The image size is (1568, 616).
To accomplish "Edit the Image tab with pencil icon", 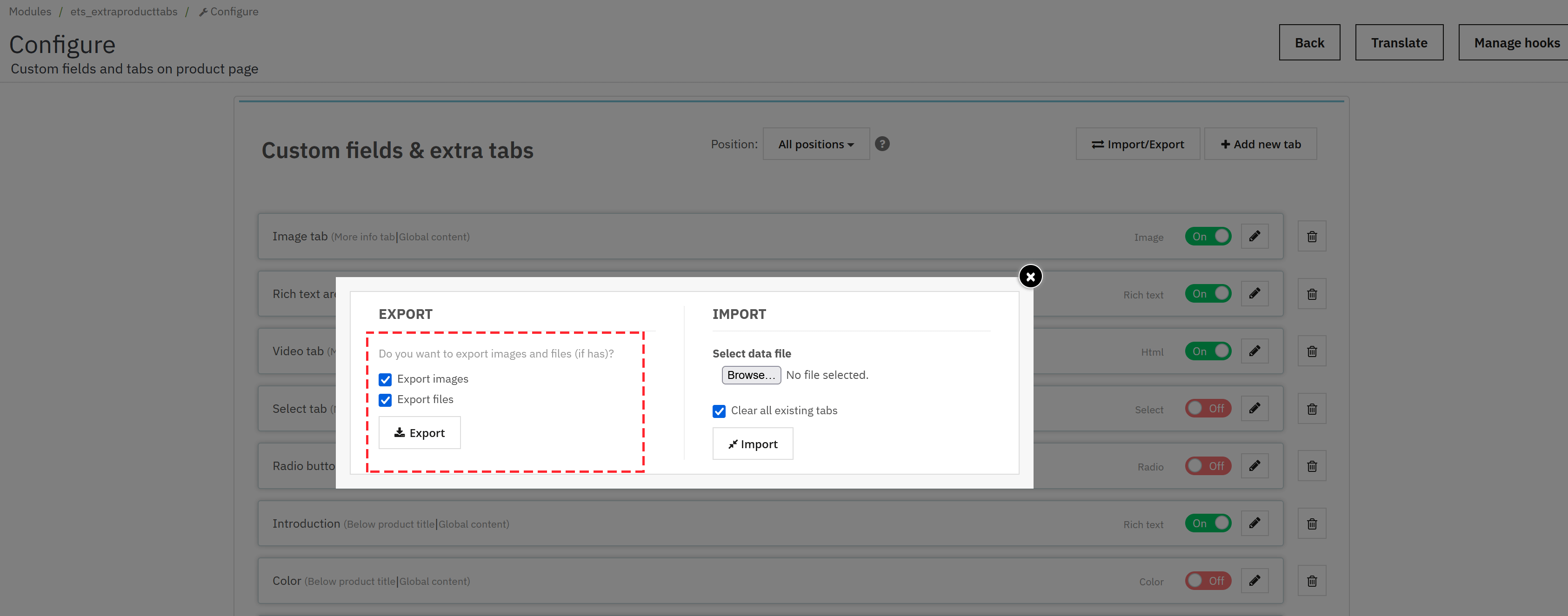I will (1254, 236).
